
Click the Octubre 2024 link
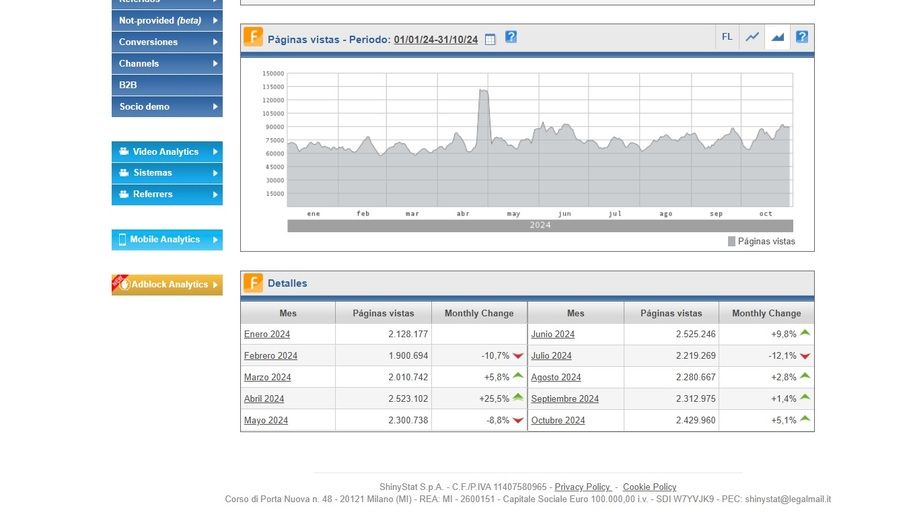coord(558,421)
